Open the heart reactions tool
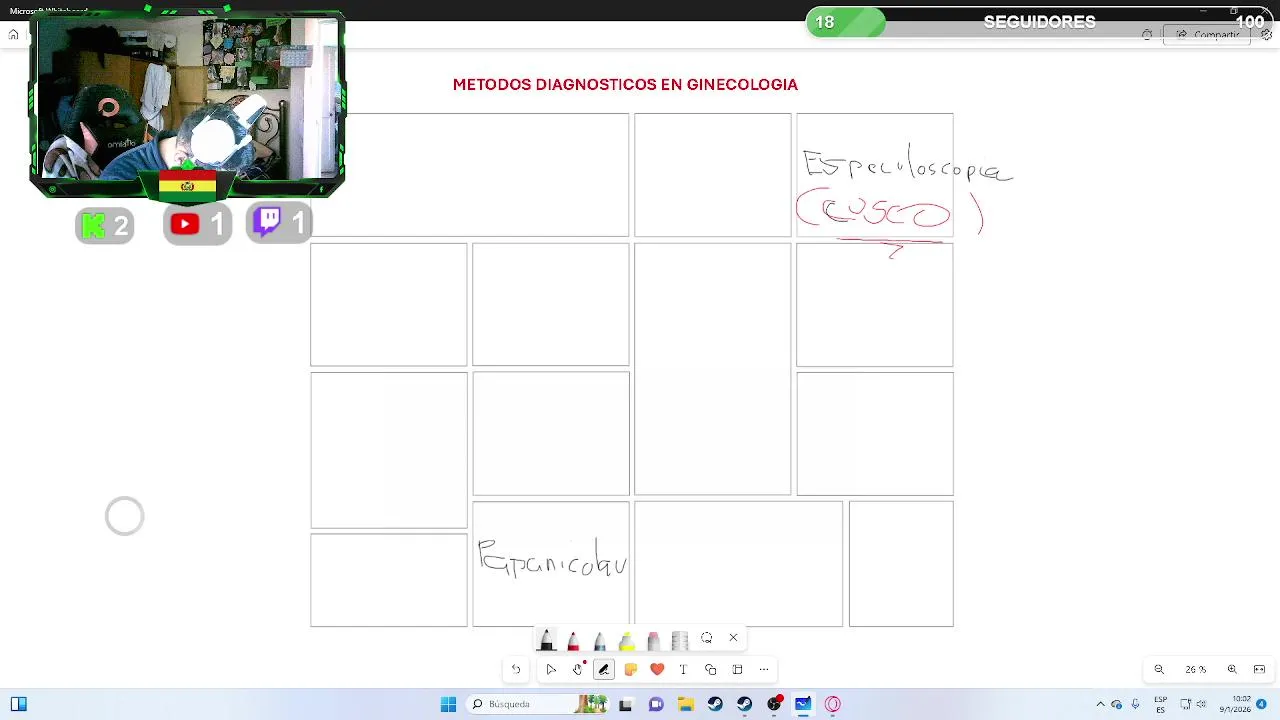Viewport: 1280px width, 720px height. click(657, 670)
